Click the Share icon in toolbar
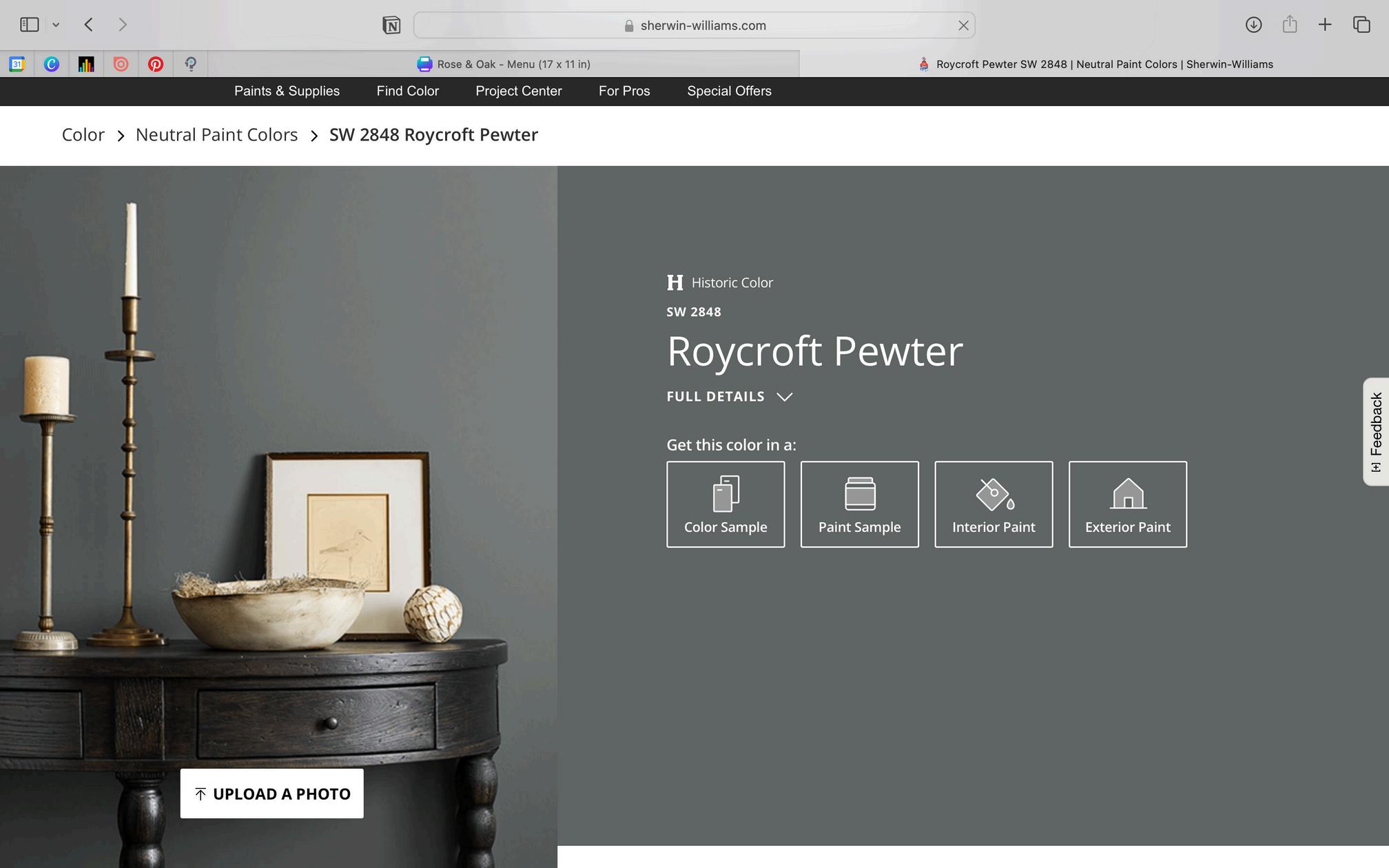 tap(1289, 25)
